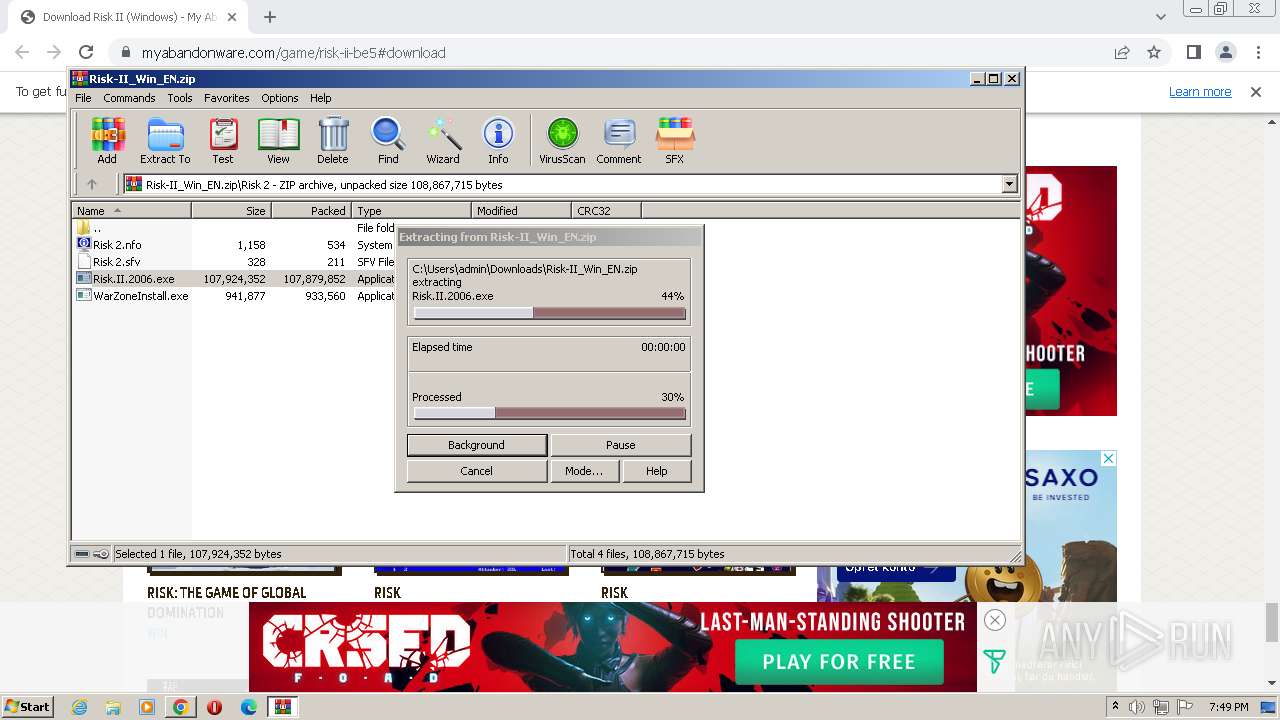
Task: Close the banner ad circle X
Action: tap(995, 620)
